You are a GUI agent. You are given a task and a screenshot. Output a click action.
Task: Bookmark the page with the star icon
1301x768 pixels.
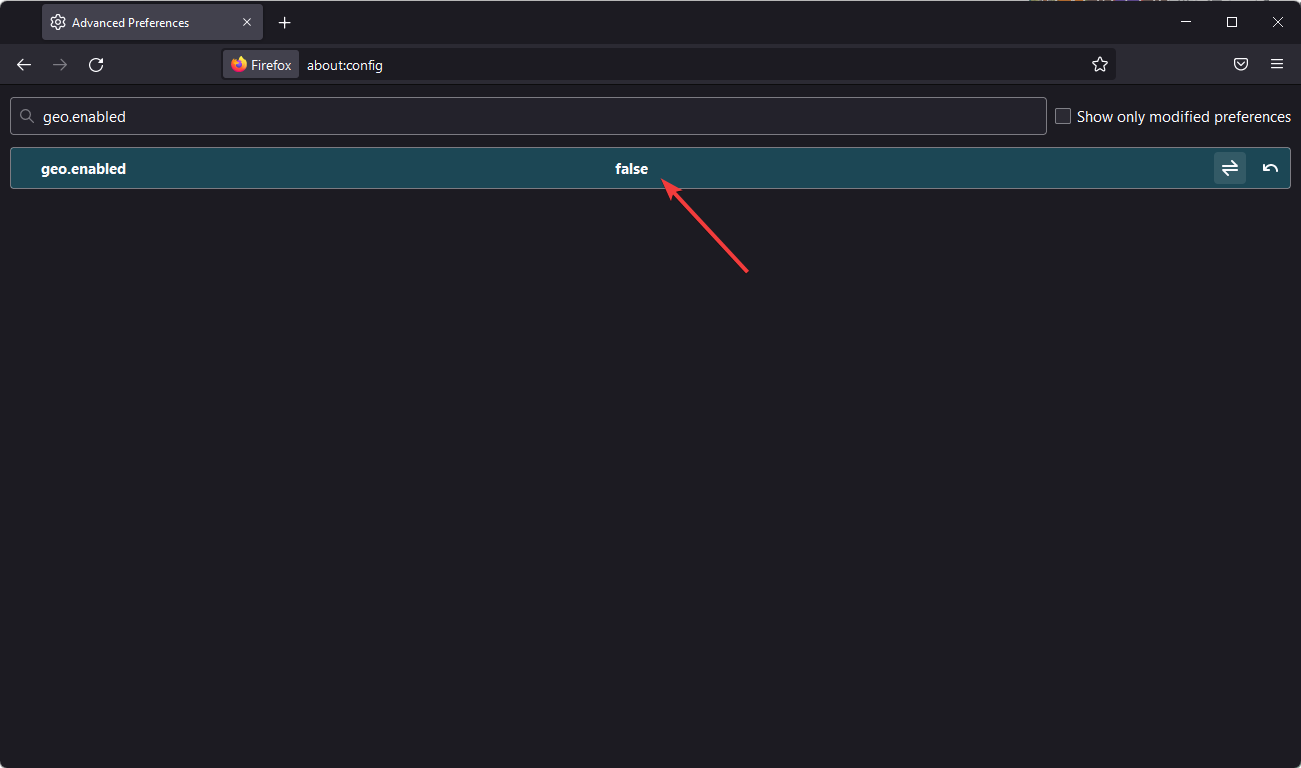tap(1100, 64)
